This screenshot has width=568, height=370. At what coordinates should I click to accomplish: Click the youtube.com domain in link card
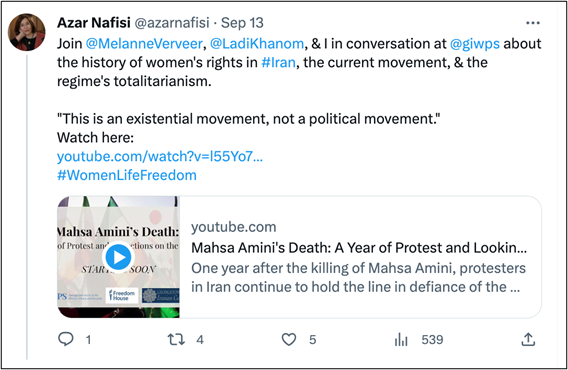click(x=234, y=227)
